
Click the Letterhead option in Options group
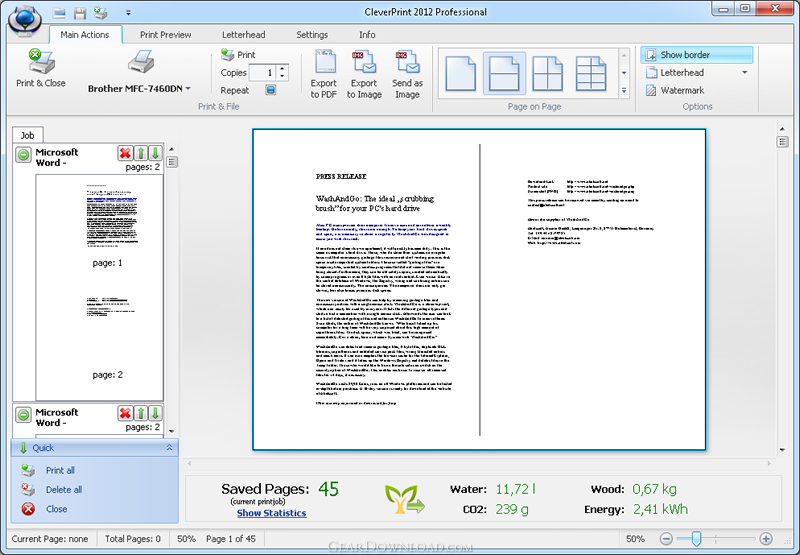(x=676, y=72)
